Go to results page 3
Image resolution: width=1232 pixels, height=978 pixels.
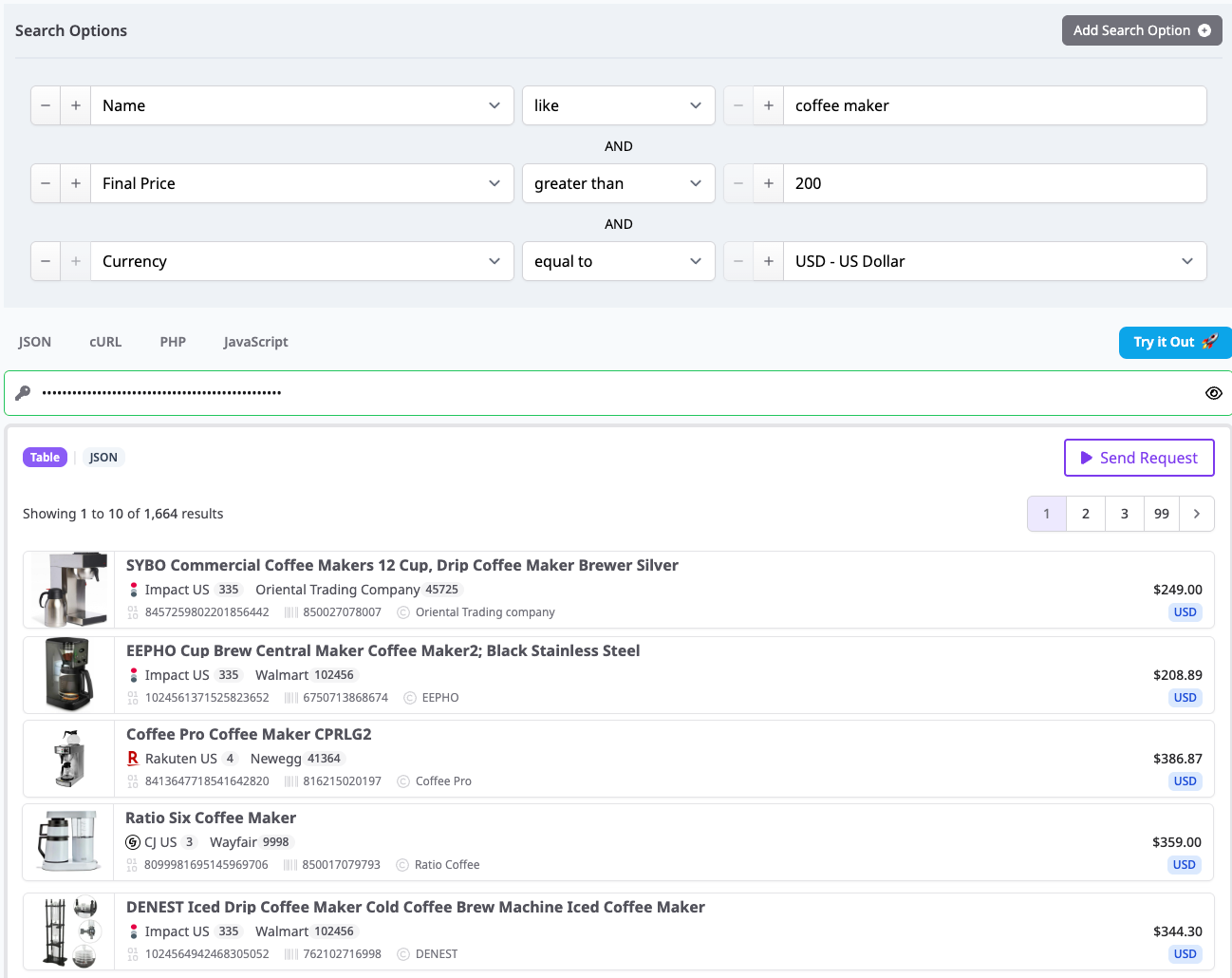(1125, 514)
